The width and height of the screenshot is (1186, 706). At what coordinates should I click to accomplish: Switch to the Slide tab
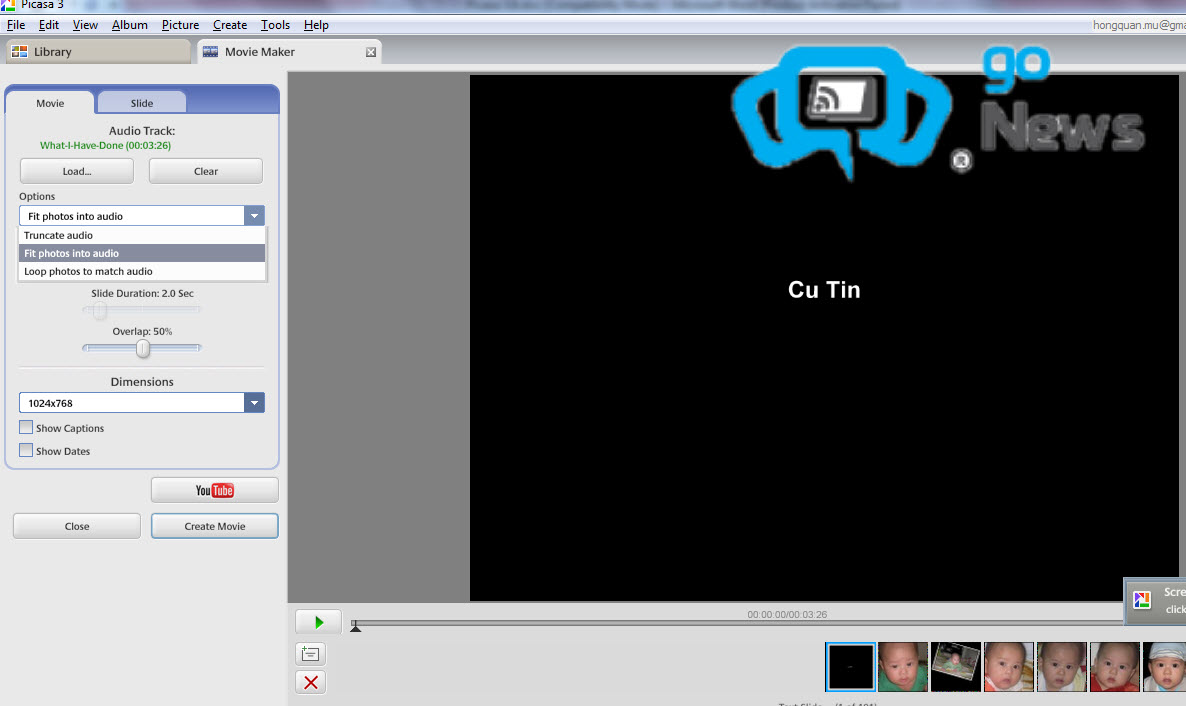[141, 103]
